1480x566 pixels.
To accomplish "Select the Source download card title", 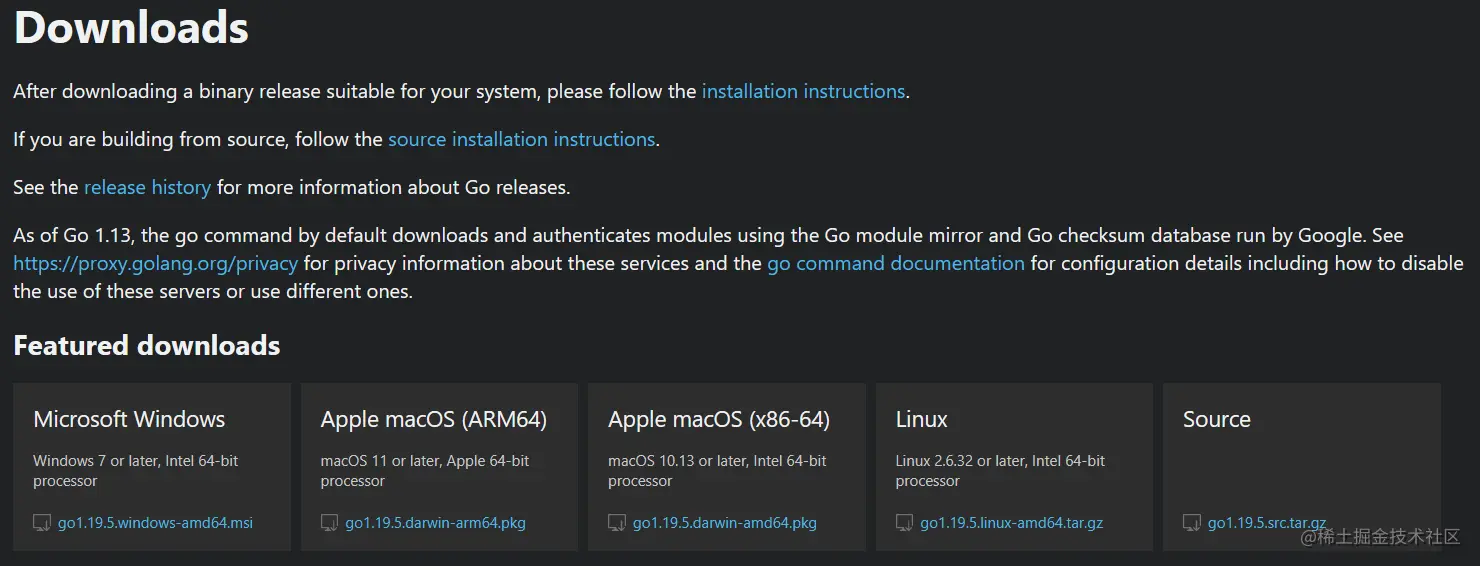I will [x=1216, y=419].
